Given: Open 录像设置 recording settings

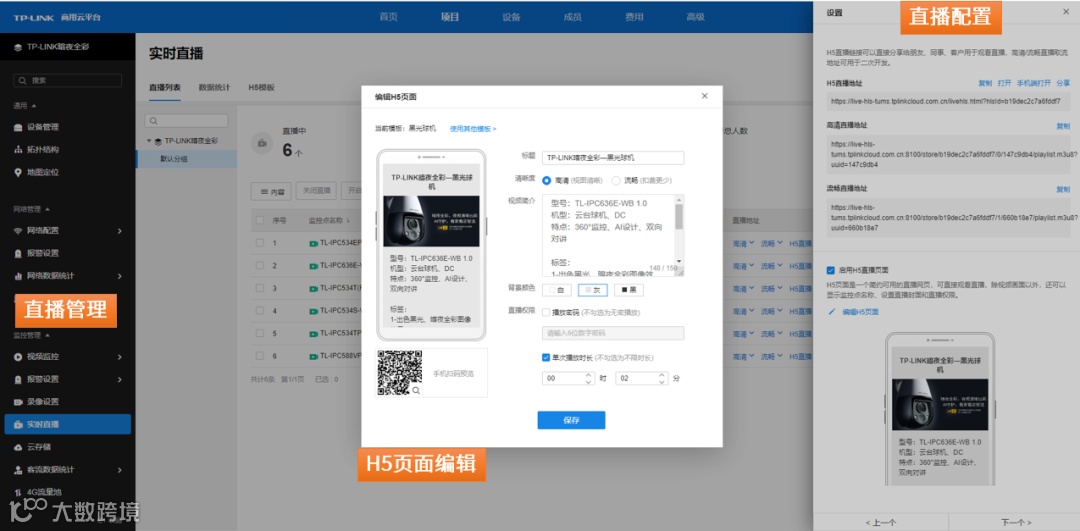Looking at the screenshot, I should 43,402.
